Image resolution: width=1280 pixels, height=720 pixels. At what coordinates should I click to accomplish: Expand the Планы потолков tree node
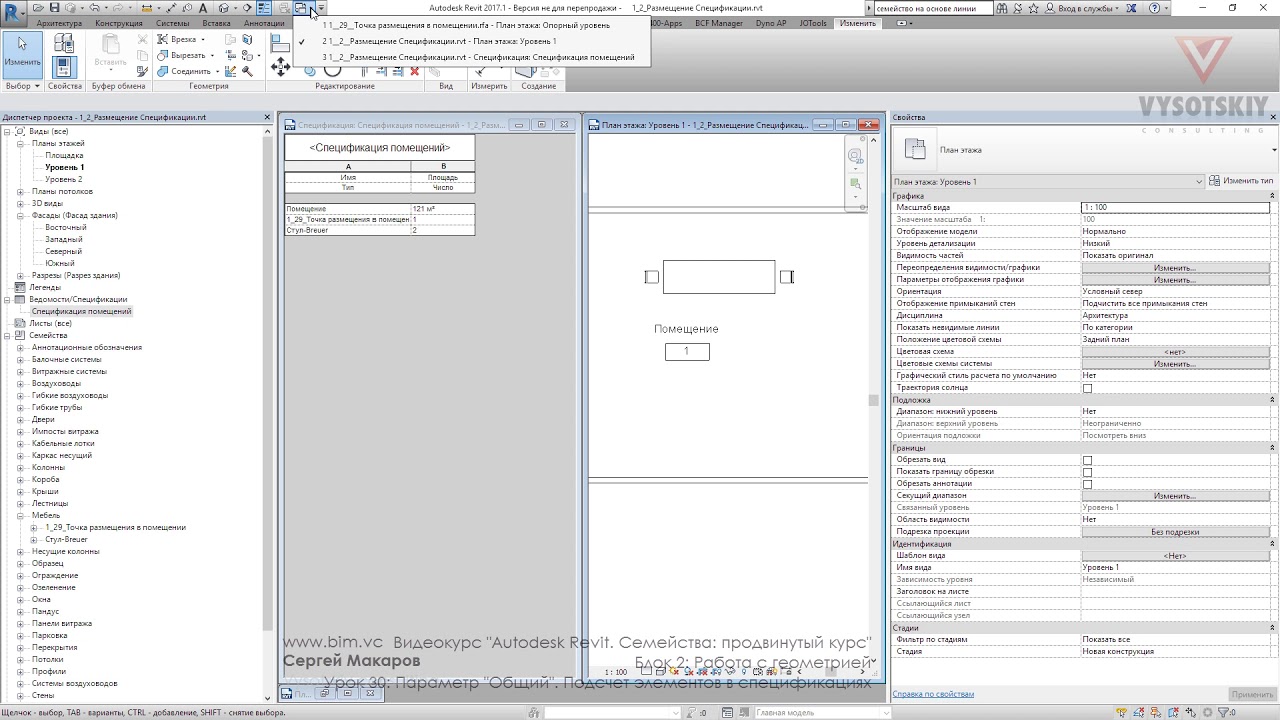[20, 192]
